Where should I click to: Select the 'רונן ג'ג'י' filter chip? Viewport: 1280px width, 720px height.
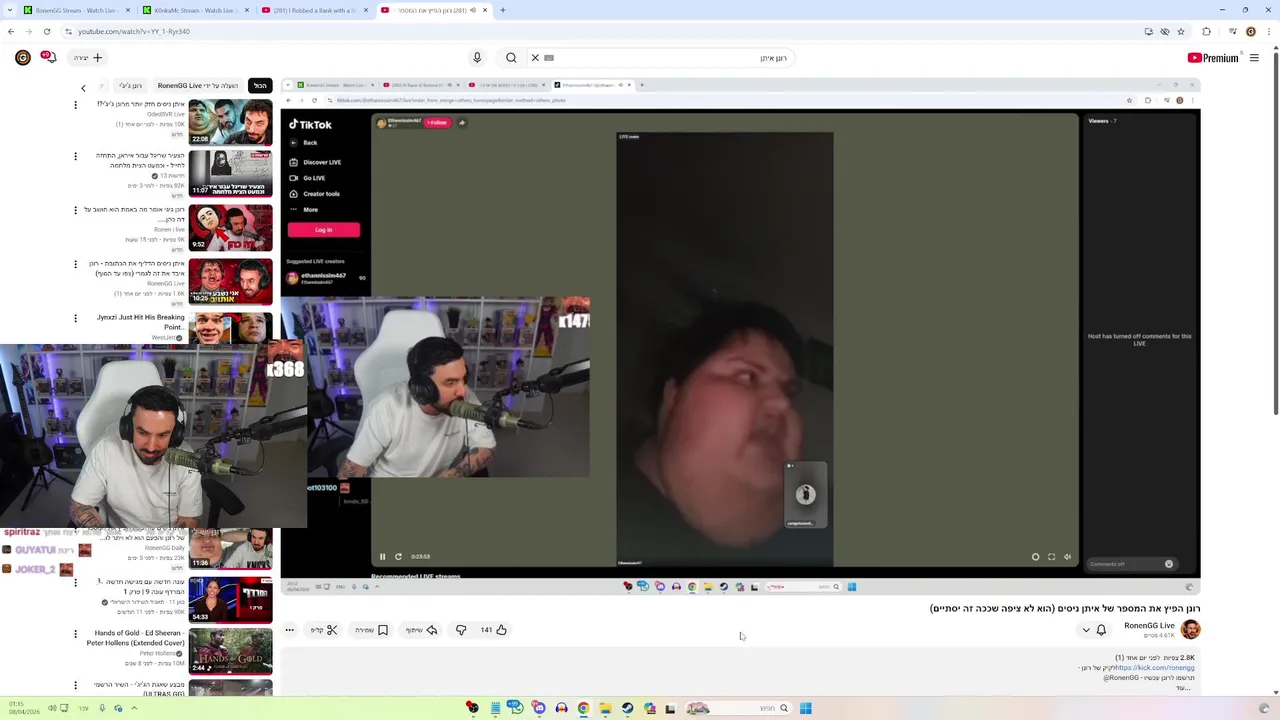click(x=130, y=86)
